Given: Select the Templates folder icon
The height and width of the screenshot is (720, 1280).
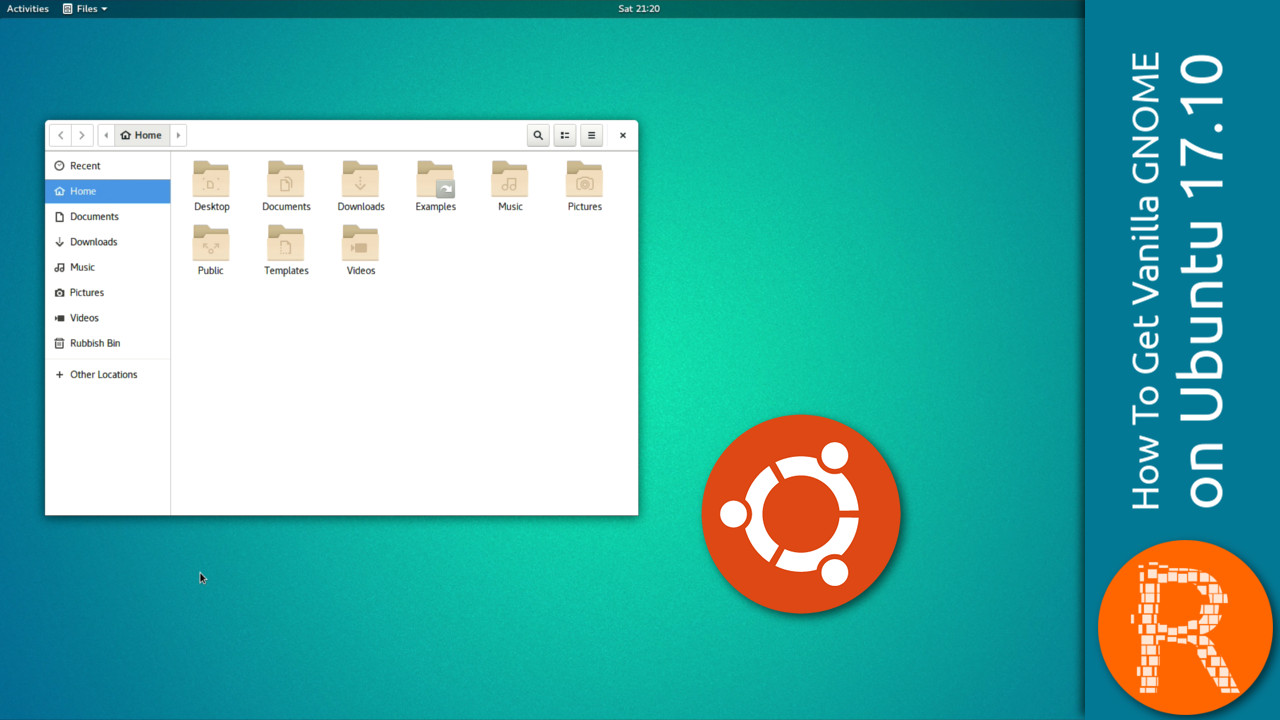Looking at the screenshot, I should tap(286, 243).
